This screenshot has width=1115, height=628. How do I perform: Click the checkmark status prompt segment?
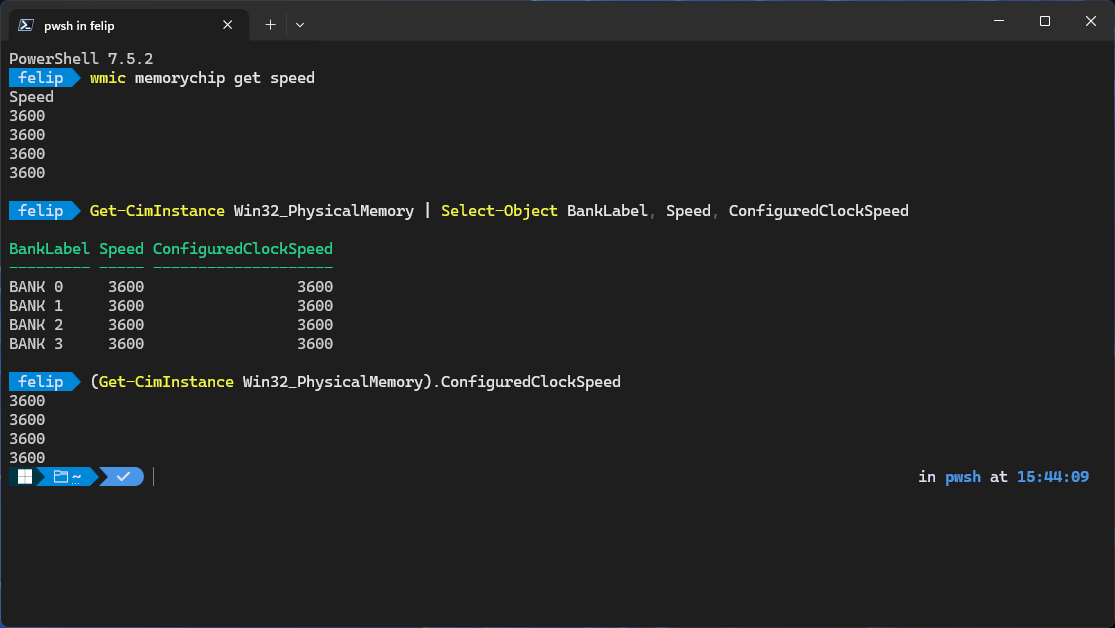pos(123,477)
